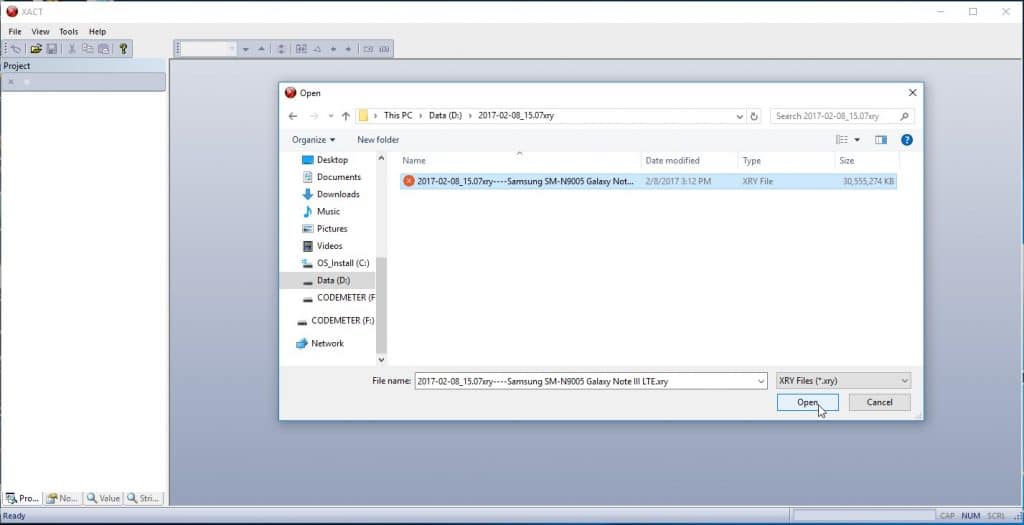1024x525 pixels.
Task: Select Pictures in the navigation pane
Action: click(325, 229)
